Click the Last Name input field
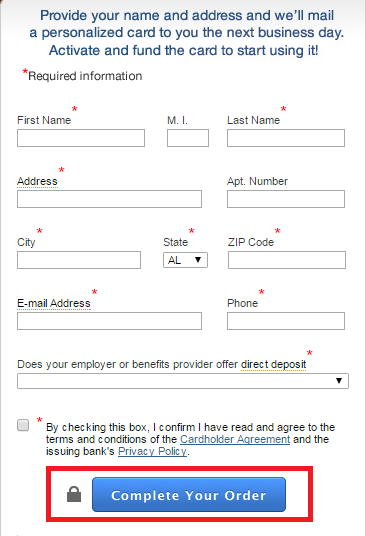Screen dimensions: 366x536 click(286, 138)
